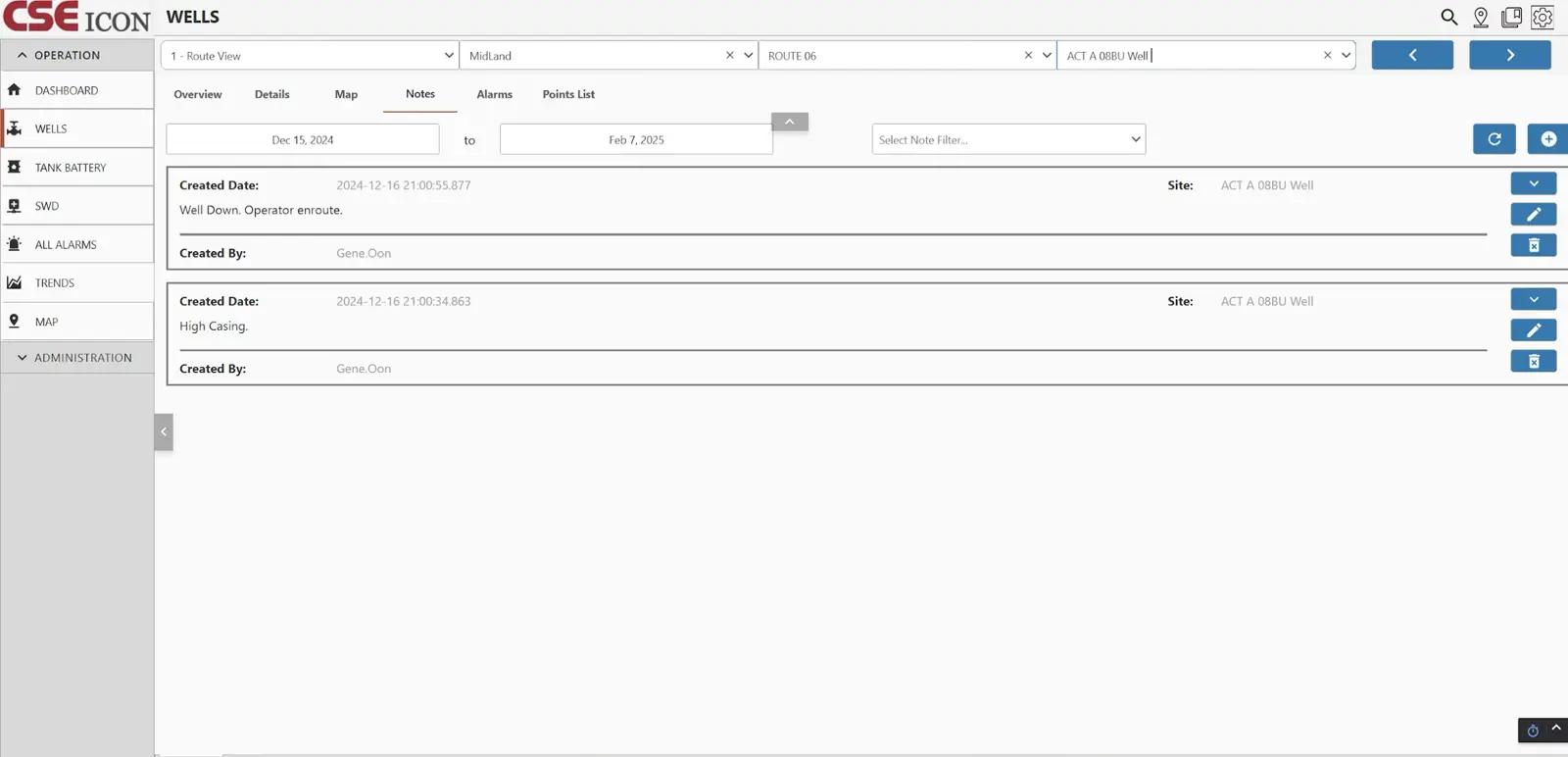Click the refresh notes button
Screen dimensions: 1568x757
tap(1494, 139)
